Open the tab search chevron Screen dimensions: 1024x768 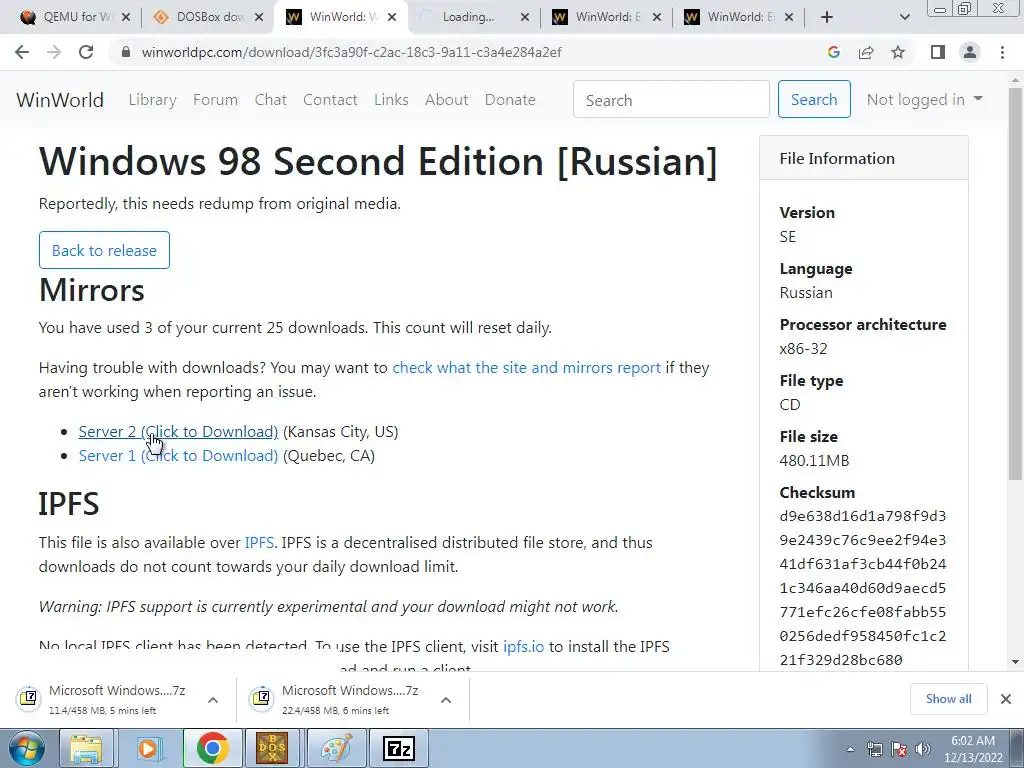pos(904,17)
